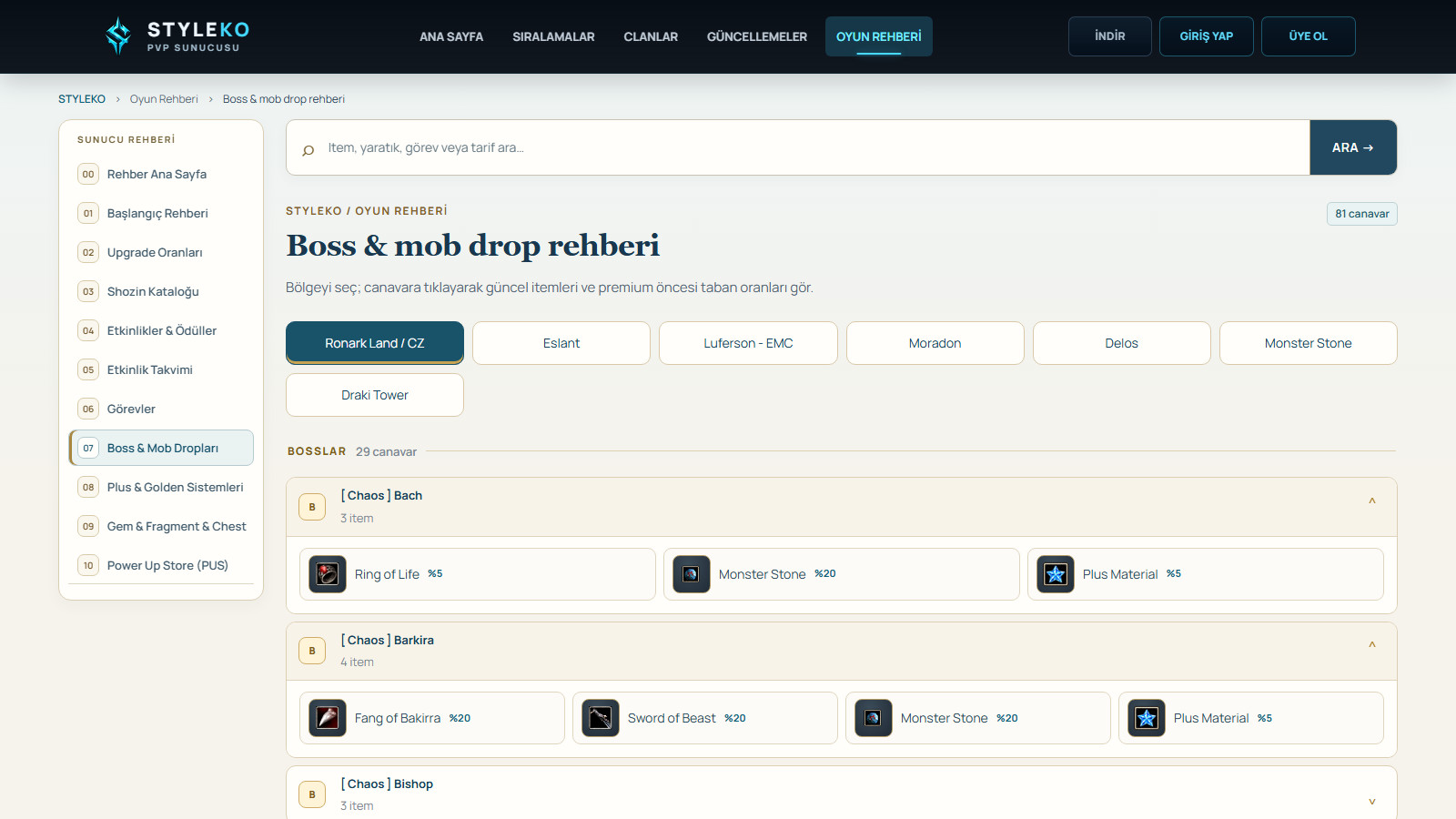Click the ARA search button
Image resolution: width=1456 pixels, height=819 pixels.
click(1353, 147)
